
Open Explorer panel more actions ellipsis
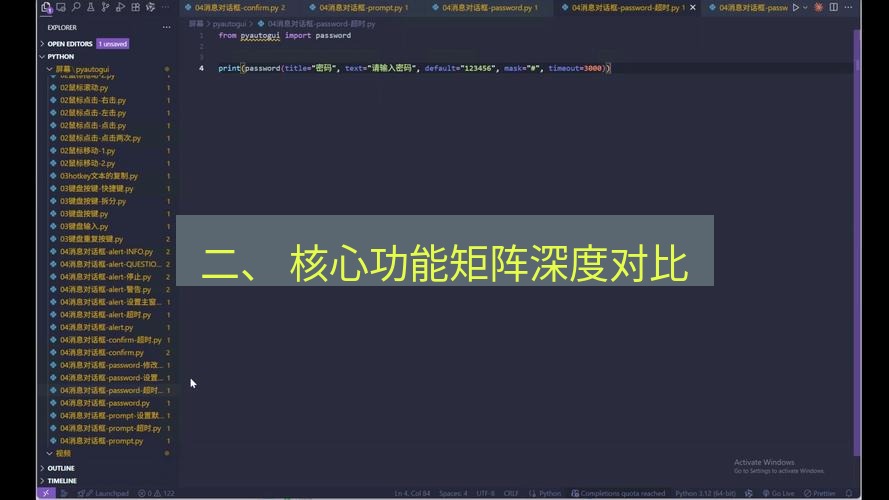pos(166,27)
